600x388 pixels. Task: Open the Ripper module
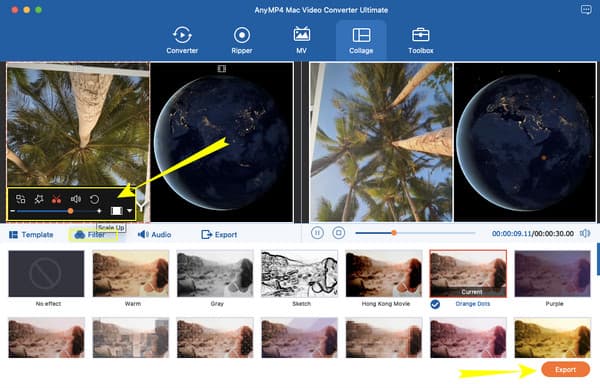tap(242, 40)
